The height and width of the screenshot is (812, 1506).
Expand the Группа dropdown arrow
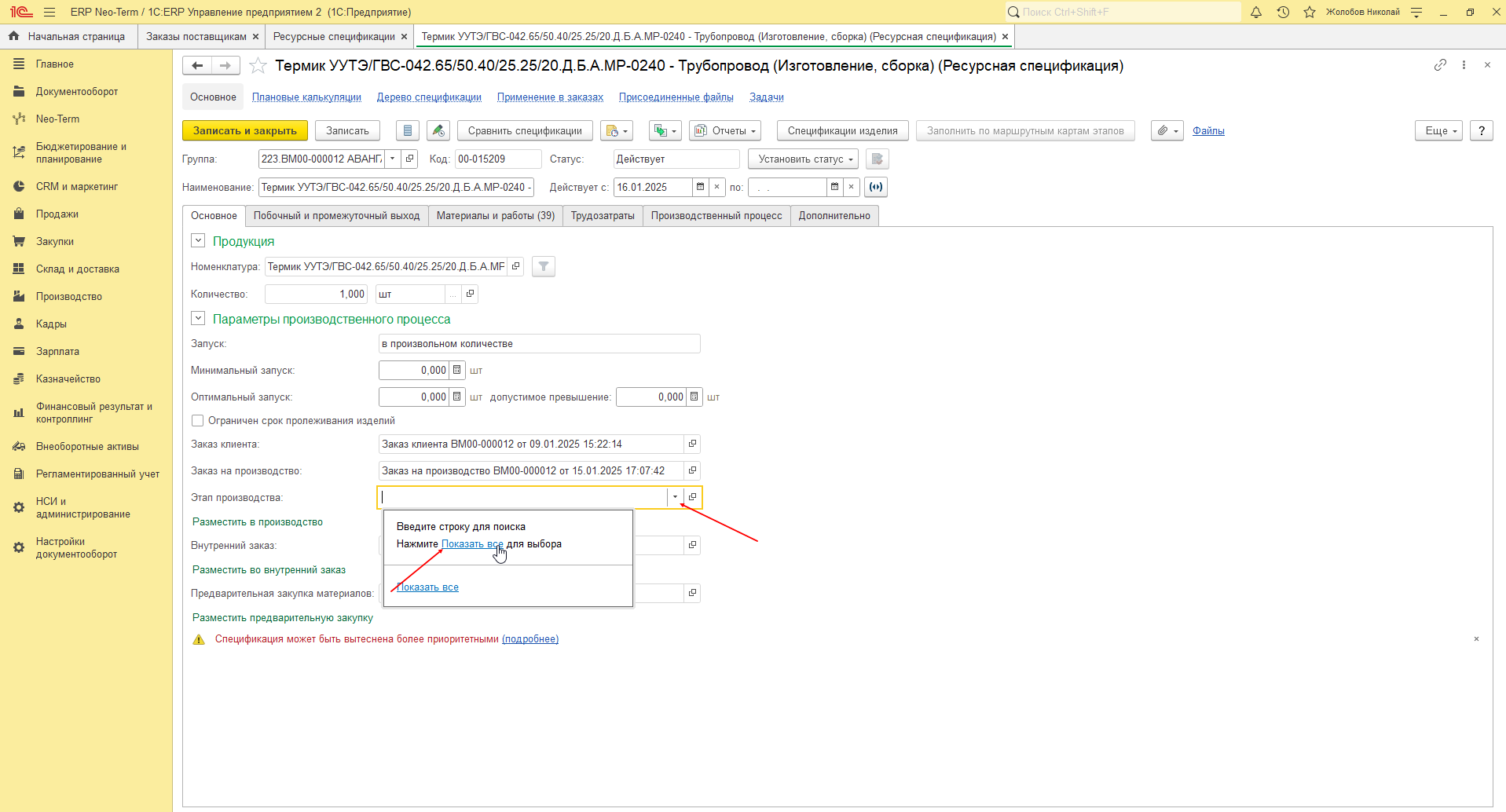pyautogui.click(x=393, y=159)
